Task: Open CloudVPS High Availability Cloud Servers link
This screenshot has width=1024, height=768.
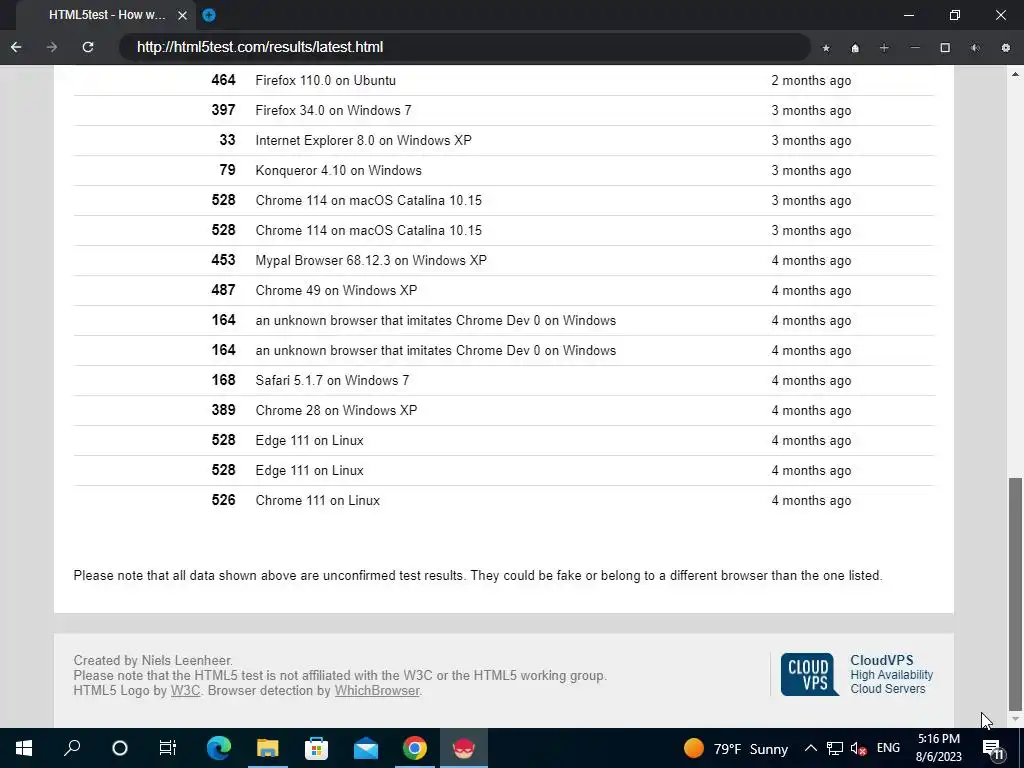Action: point(891,674)
